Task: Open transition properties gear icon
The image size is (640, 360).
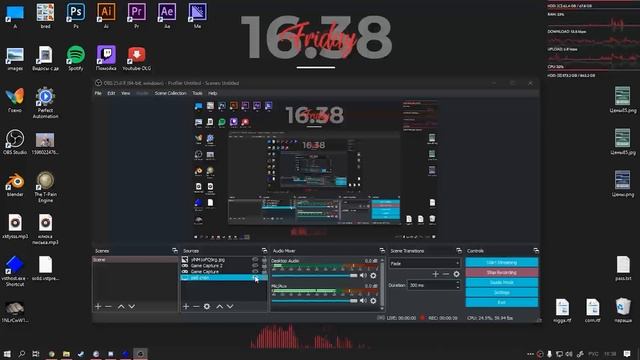Action: [456, 274]
